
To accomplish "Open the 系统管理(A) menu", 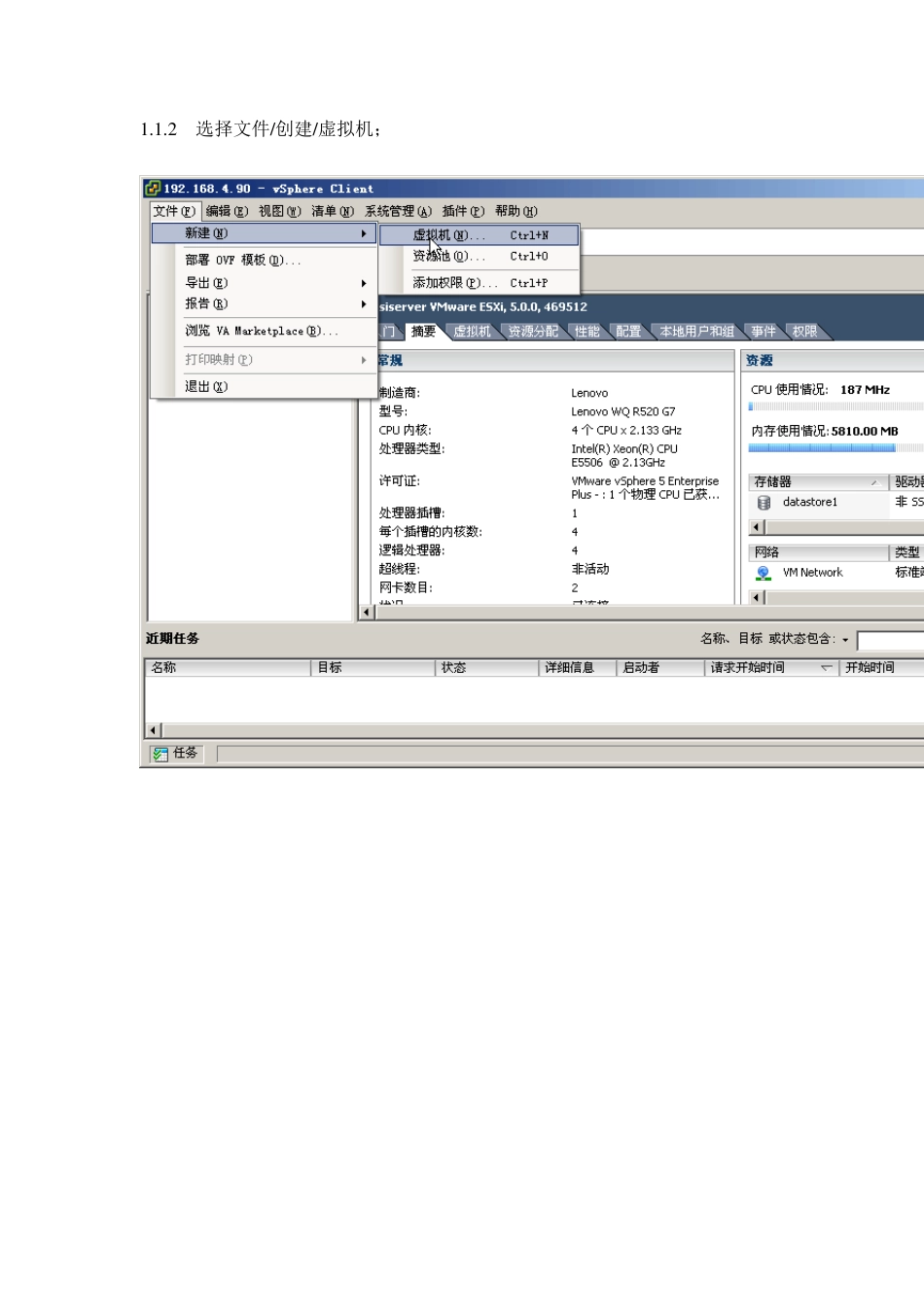I will (398, 211).
